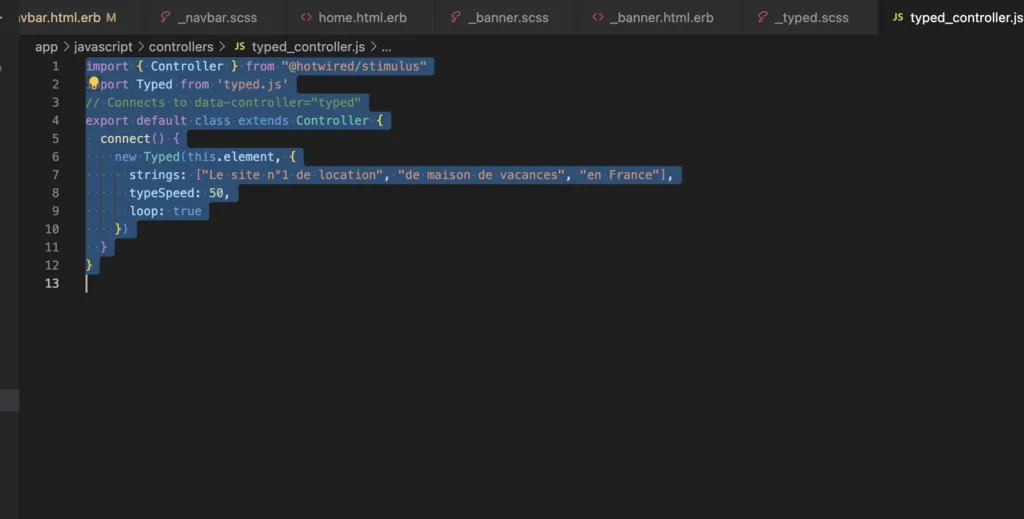Click the JS icon on typed_controller.js tab
The width and height of the screenshot is (1024, 519).
point(898,18)
